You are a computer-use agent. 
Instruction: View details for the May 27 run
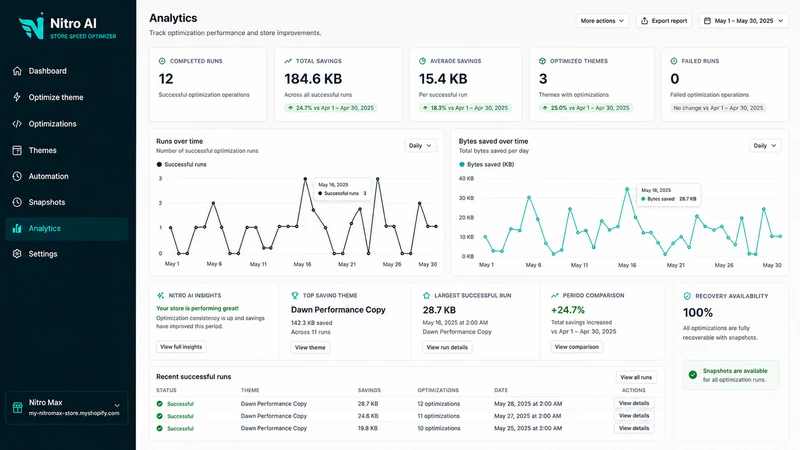click(x=634, y=415)
